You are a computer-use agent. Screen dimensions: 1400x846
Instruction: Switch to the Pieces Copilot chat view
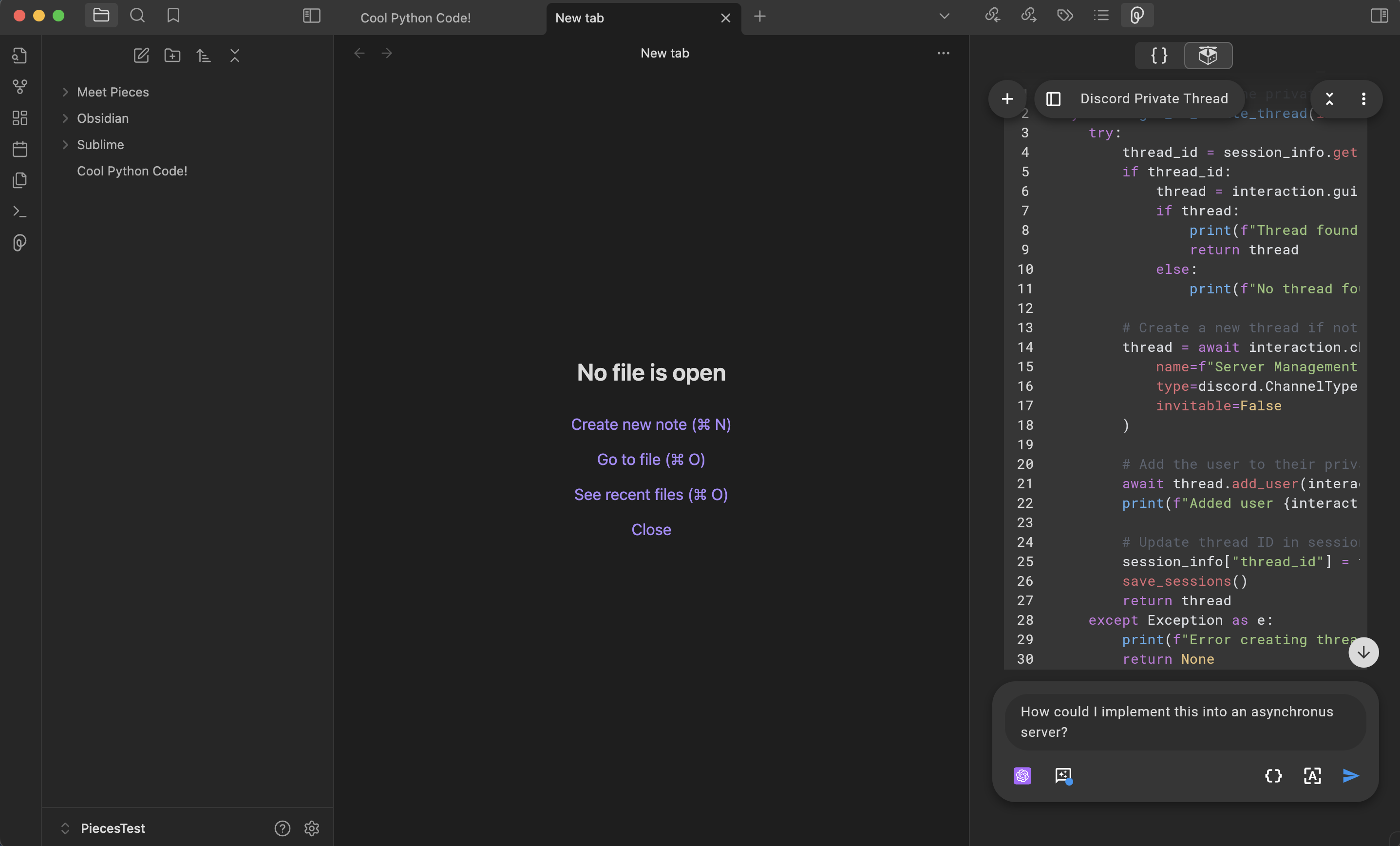tap(1208, 55)
